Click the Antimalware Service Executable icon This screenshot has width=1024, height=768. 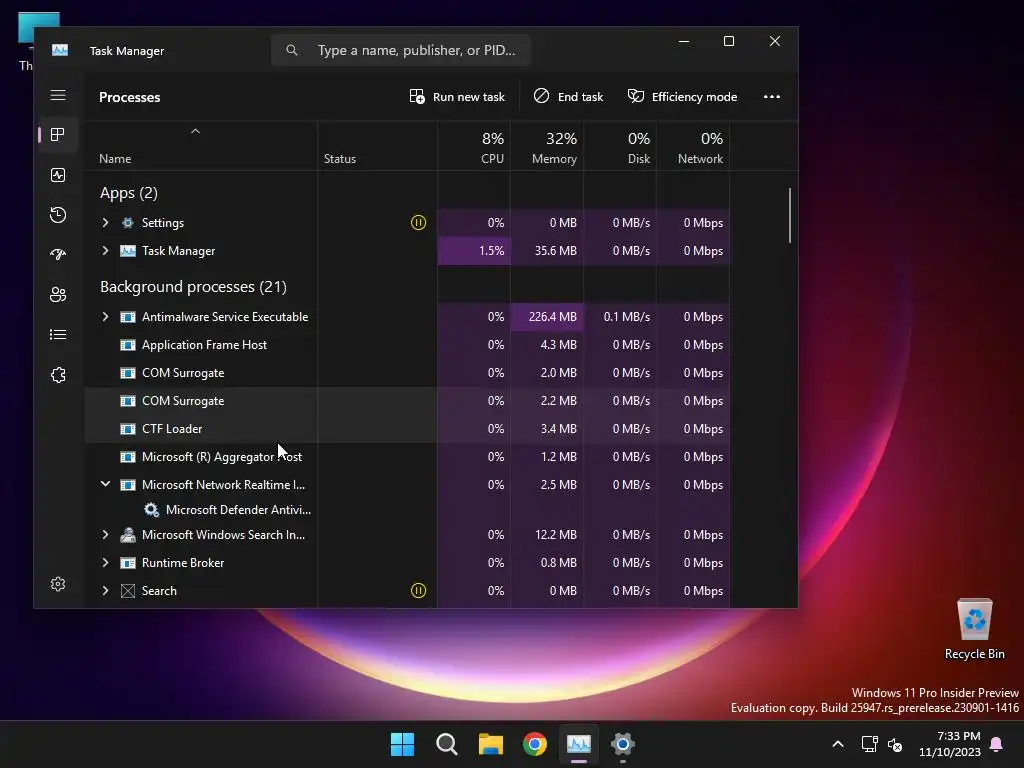tap(128, 317)
